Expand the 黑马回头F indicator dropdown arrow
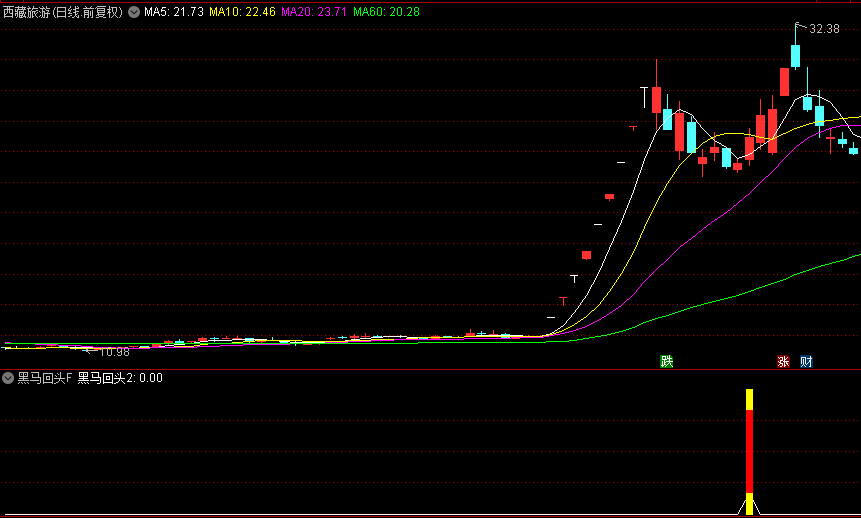Screen dimensions: 861x518 click(8, 378)
